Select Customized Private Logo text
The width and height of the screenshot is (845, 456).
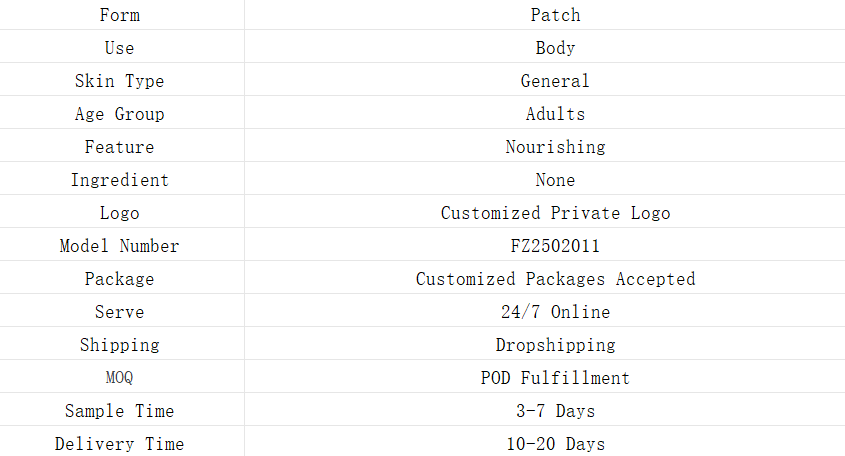pos(555,213)
